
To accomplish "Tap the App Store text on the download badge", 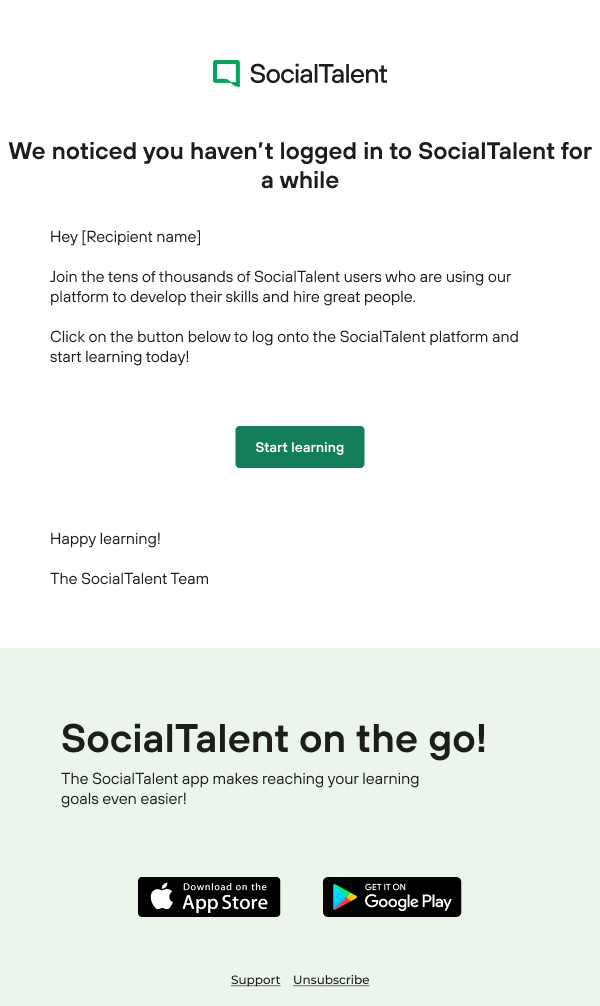I will coord(224,903).
